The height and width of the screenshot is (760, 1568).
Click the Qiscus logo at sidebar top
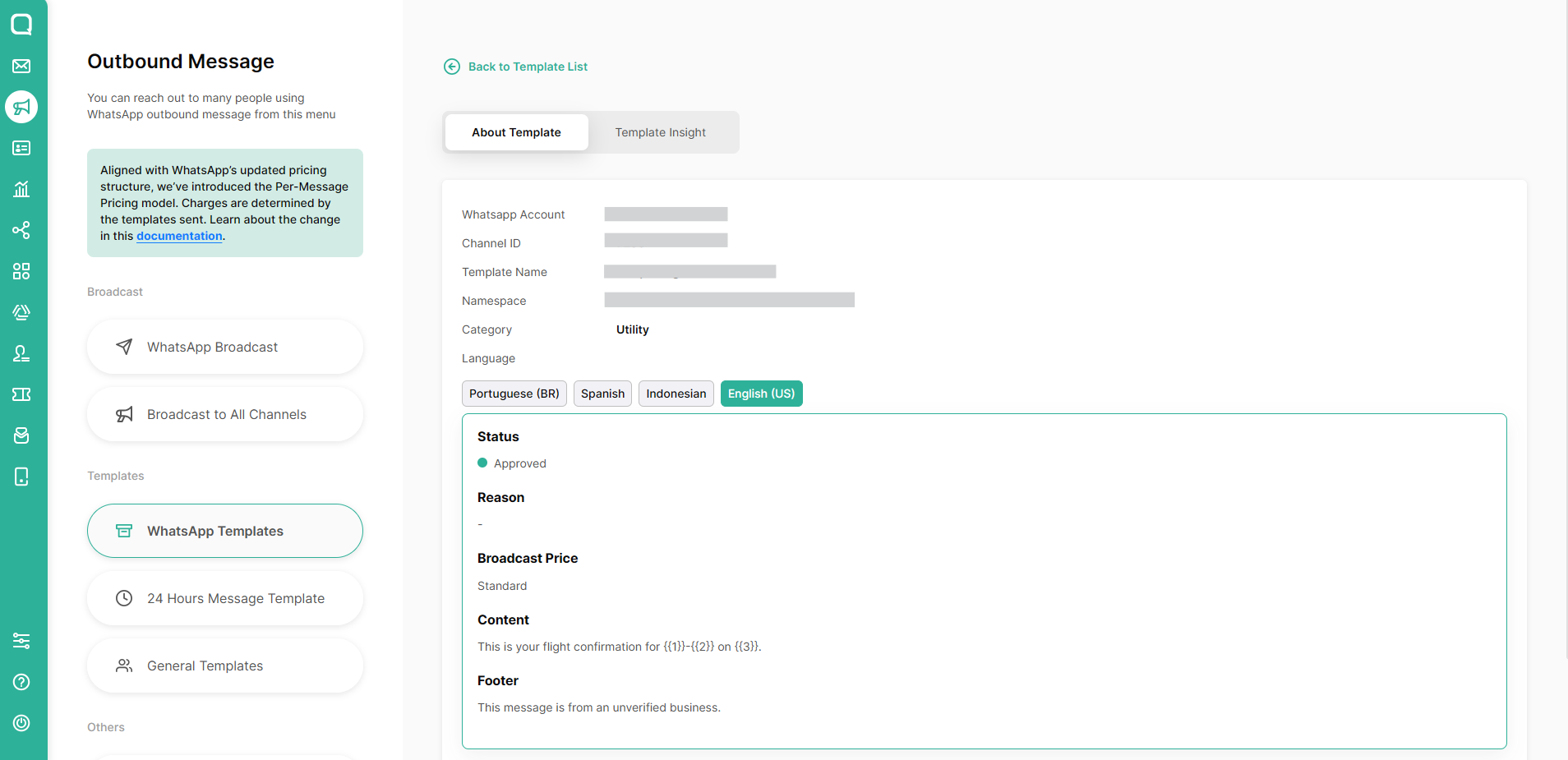click(x=21, y=24)
